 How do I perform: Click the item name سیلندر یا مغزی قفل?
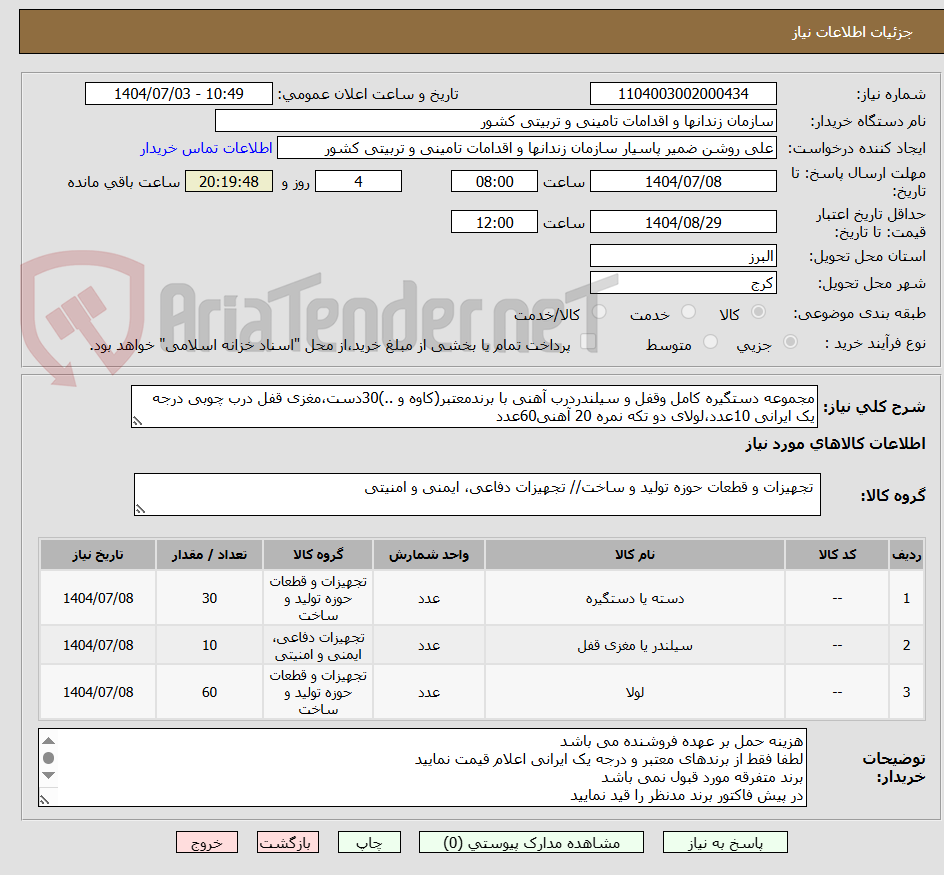(x=635, y=646)
